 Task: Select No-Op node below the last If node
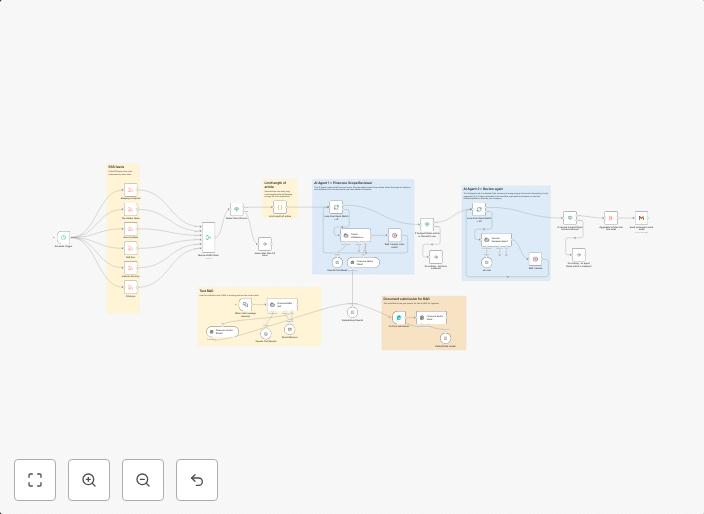[579, 255]
